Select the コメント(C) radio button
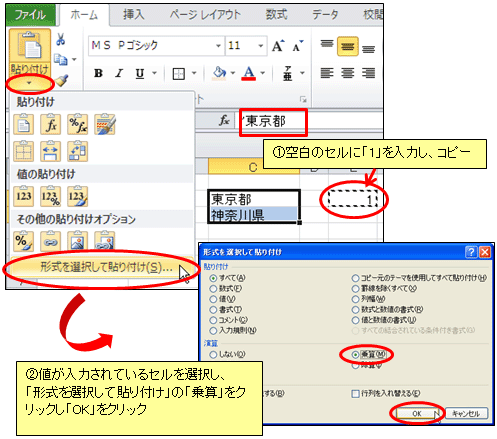The height and width of the screenshot is (439, 497). pyautogui.click(x=213, y=320)
